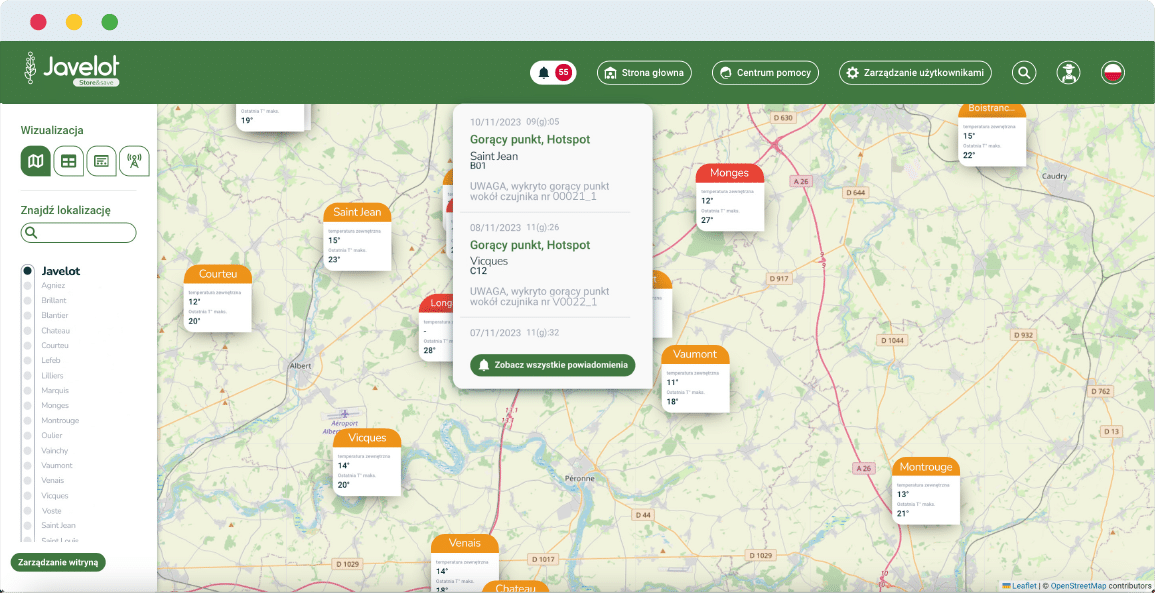Image resolution: width=1155 pixels, height=593 pixels.
Task: Open Zarządzanie użytkownikami
Action: pyautogui.click(x=915, y=73)
